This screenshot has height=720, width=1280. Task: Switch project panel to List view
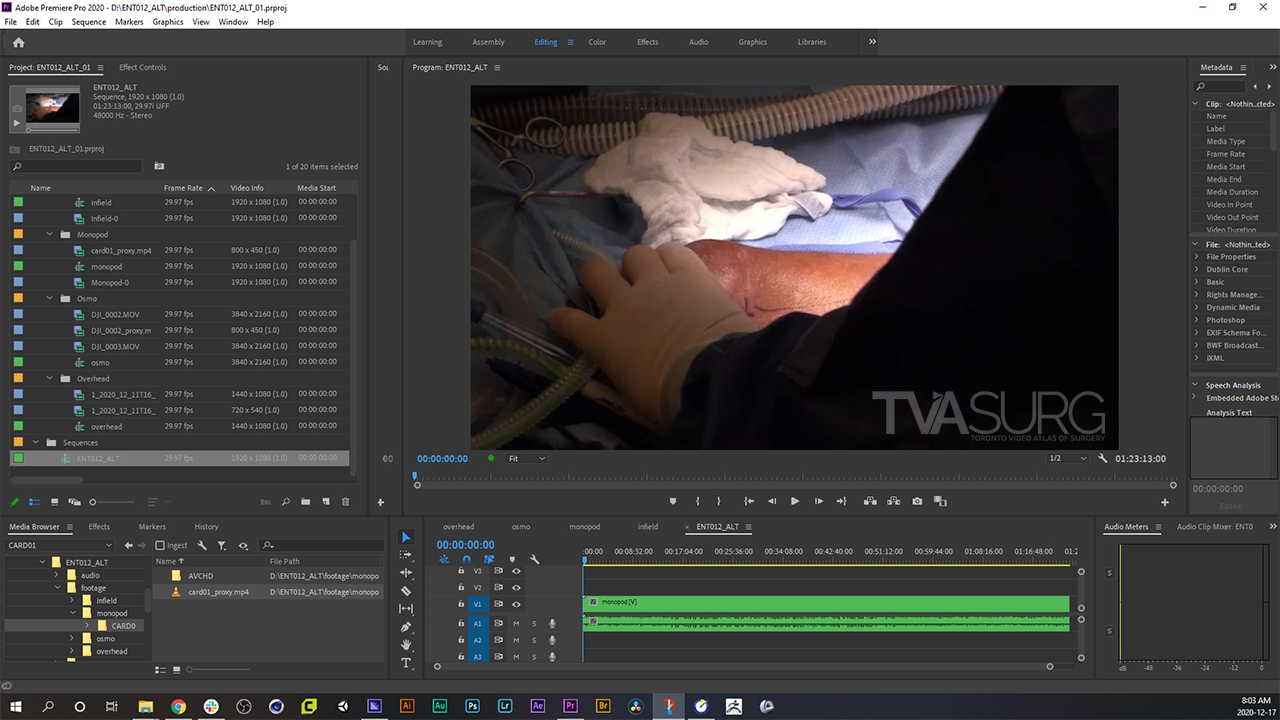35,502
